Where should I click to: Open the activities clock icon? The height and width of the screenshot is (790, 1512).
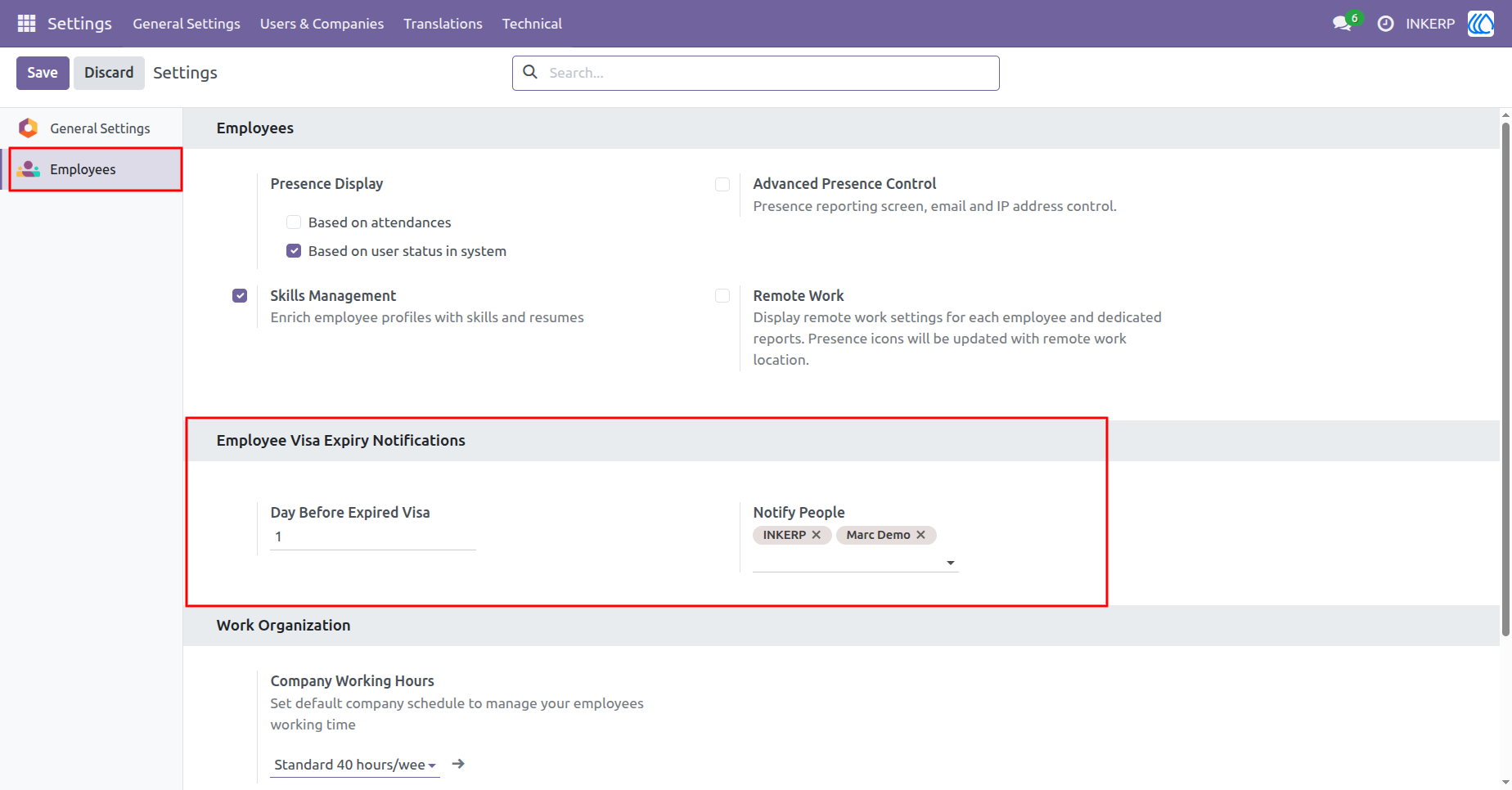[1385, 24]
